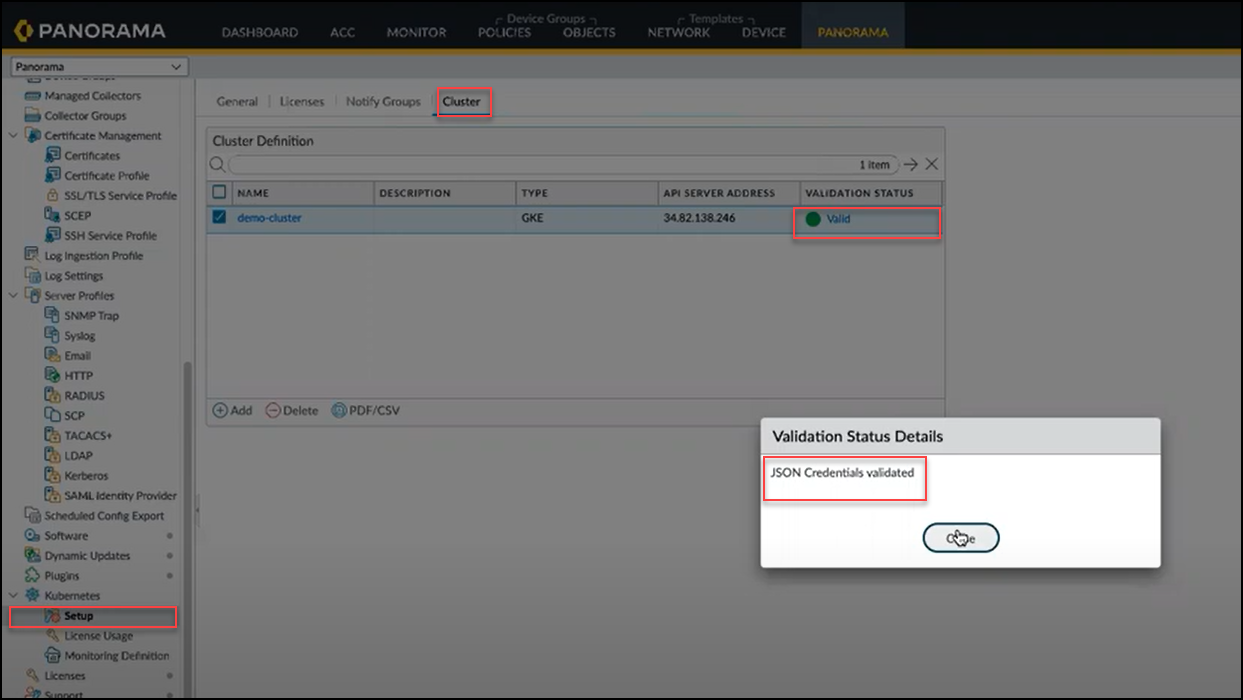Image resolution: width=1243 pixels, height=700 pixels.
Task: Open the Kubernetes Setup item in sidebar
Action: [78, 616]
